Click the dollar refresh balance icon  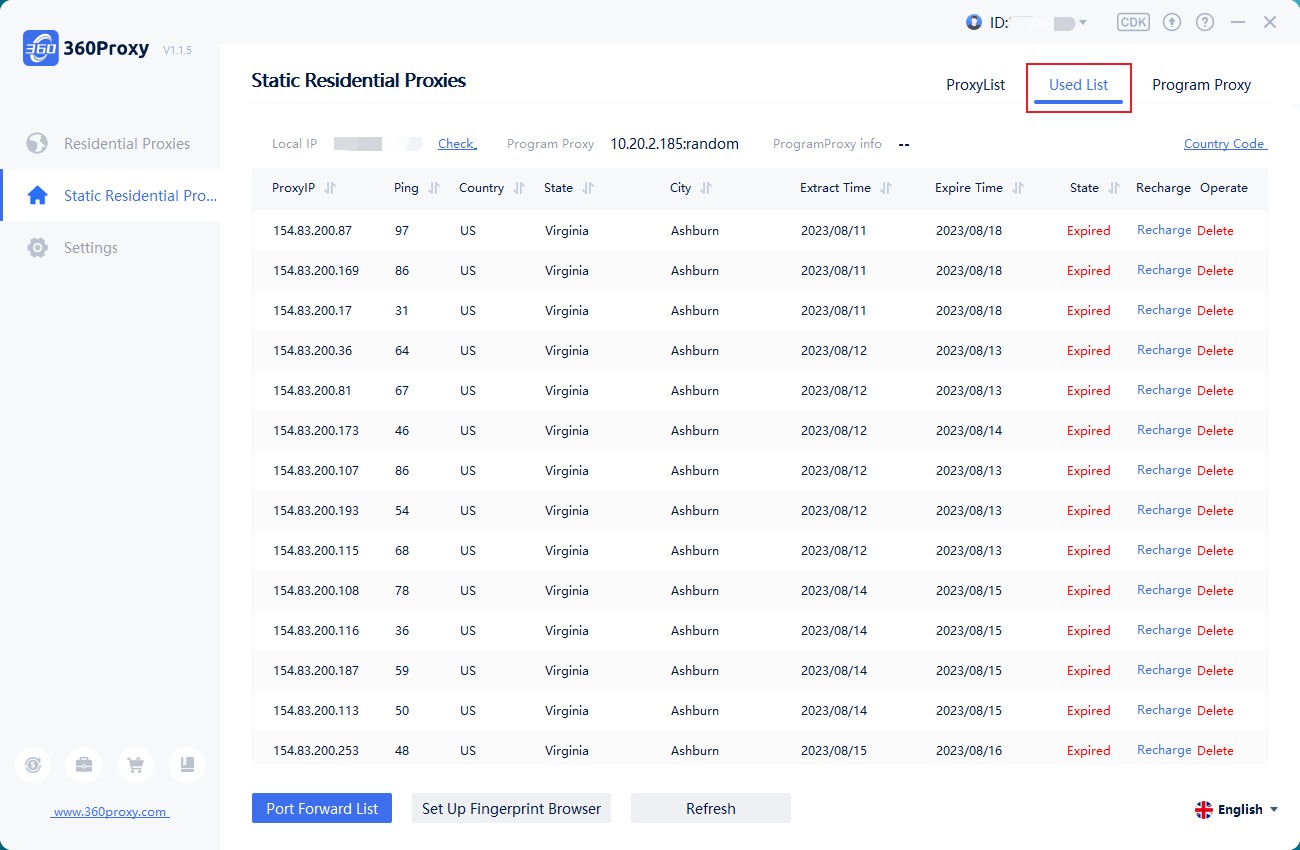(33, 765)
